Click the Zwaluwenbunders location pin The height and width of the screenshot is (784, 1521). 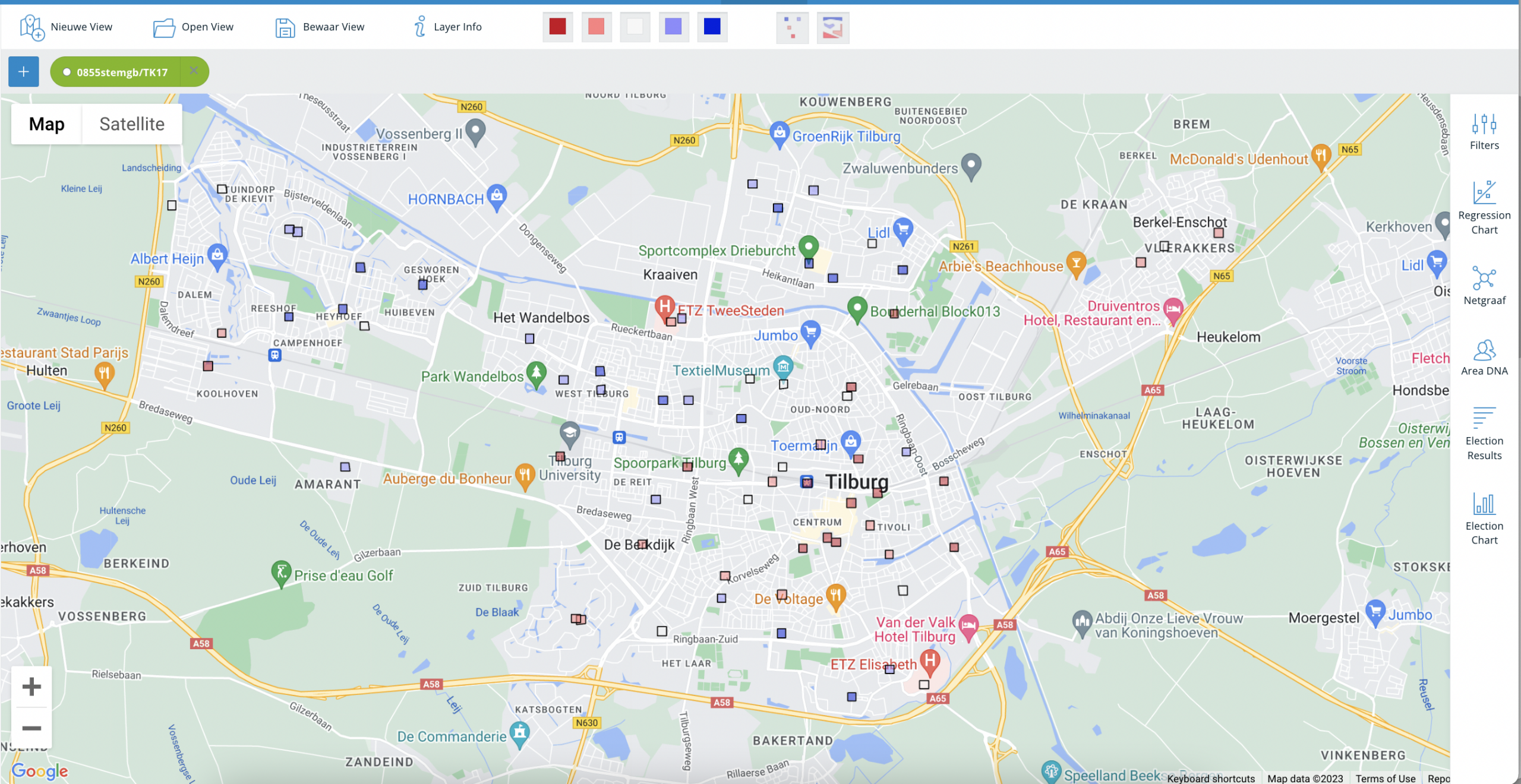click(x=971, y=166)
